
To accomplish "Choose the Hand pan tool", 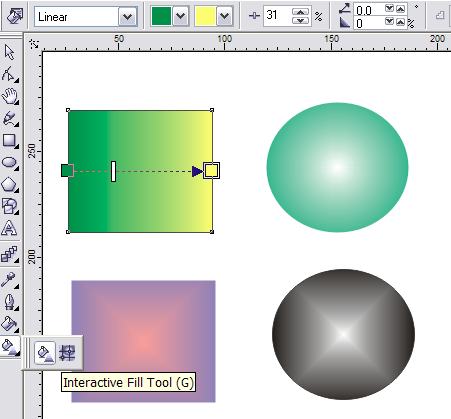I will (x=9, y=96).
